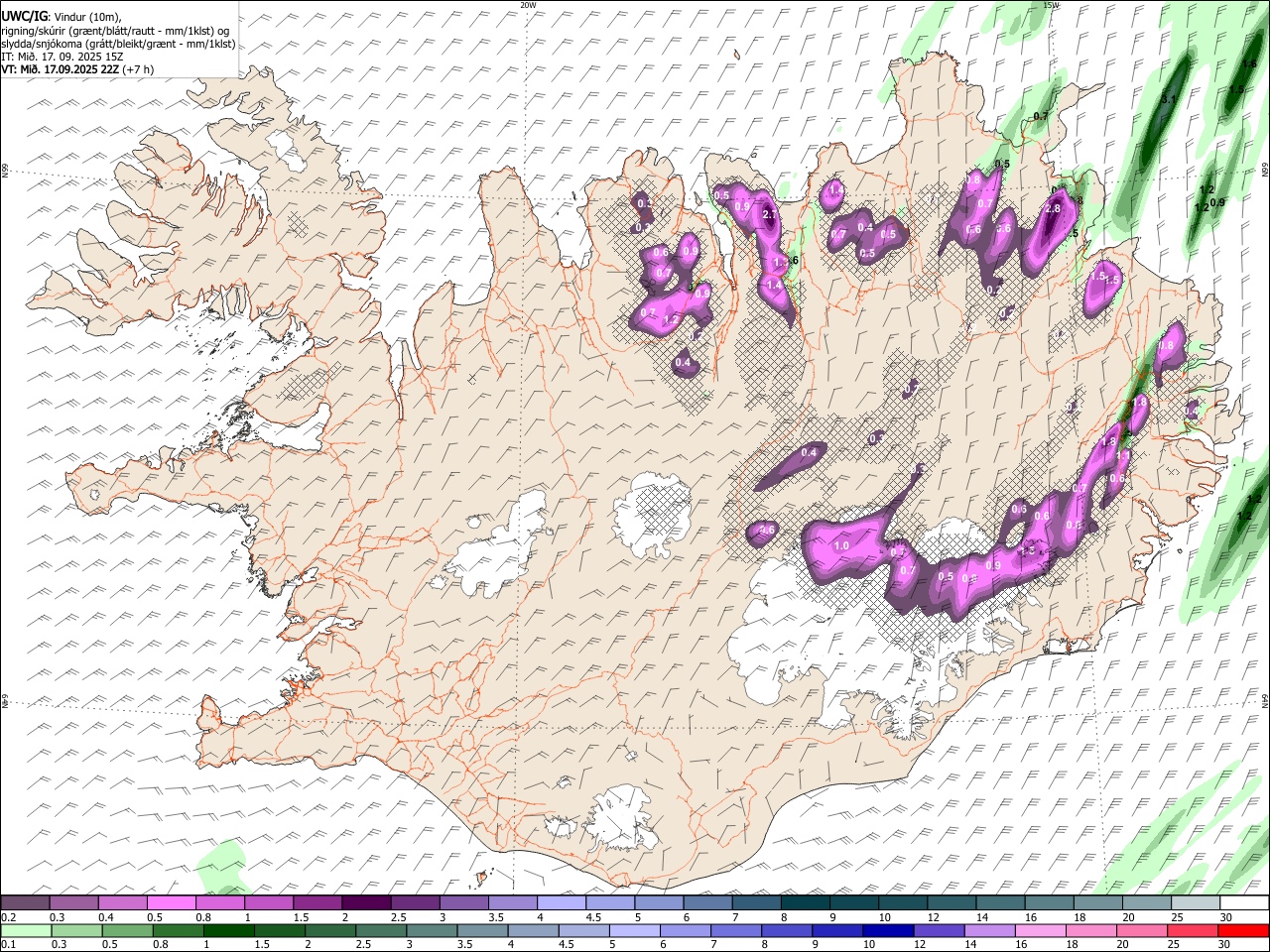Select the 9 royal blue swatch in the lower legend
Viewport: 1270px width, 952px height.
click(x=837, y=930)
